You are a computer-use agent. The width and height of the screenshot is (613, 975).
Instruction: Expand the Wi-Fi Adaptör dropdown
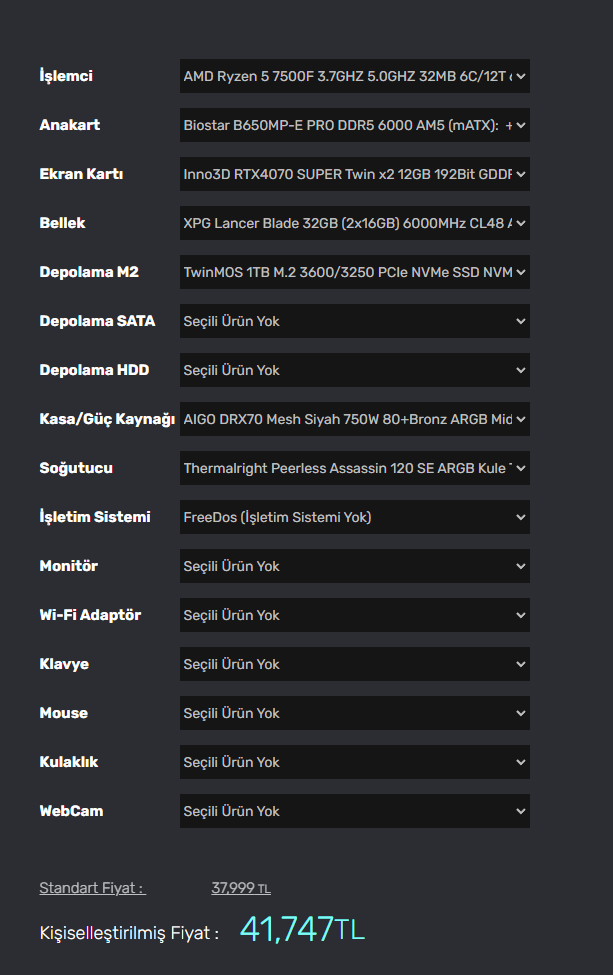pos(354,615)
